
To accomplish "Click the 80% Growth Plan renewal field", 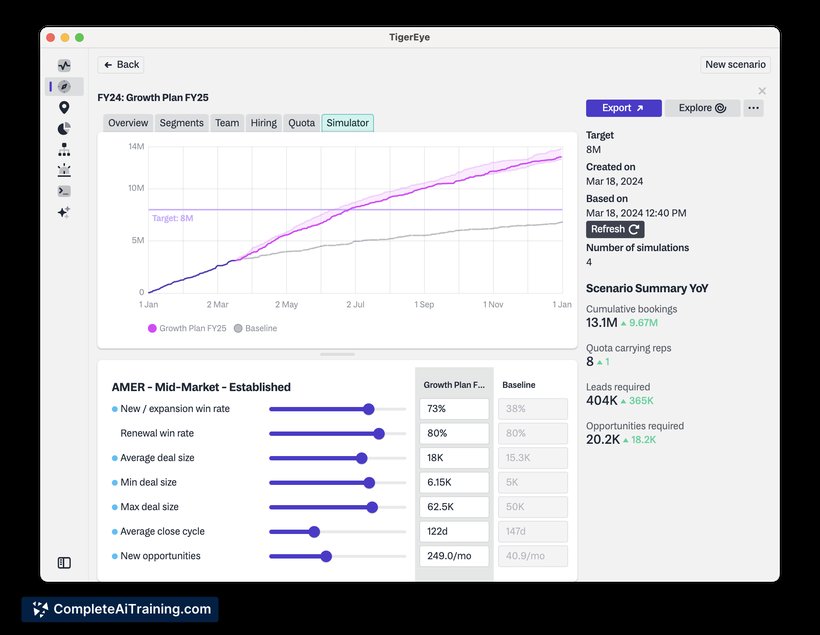I will [454, 434].
